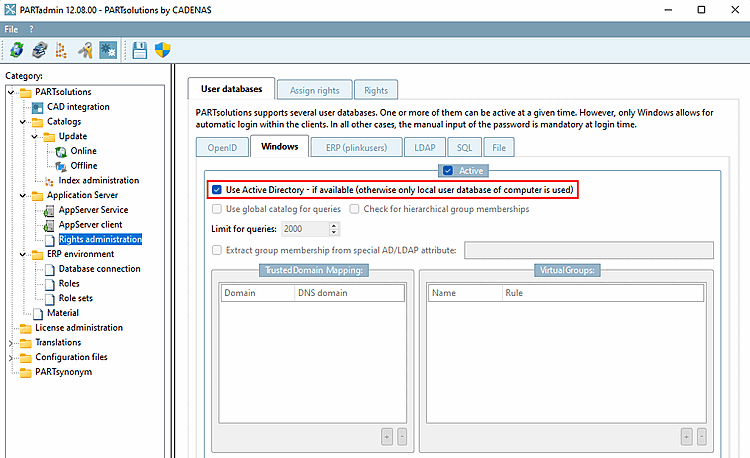750x458 pixels.
Task: Click the blue-yellow shield admin icon
Action: pos(163,50)
